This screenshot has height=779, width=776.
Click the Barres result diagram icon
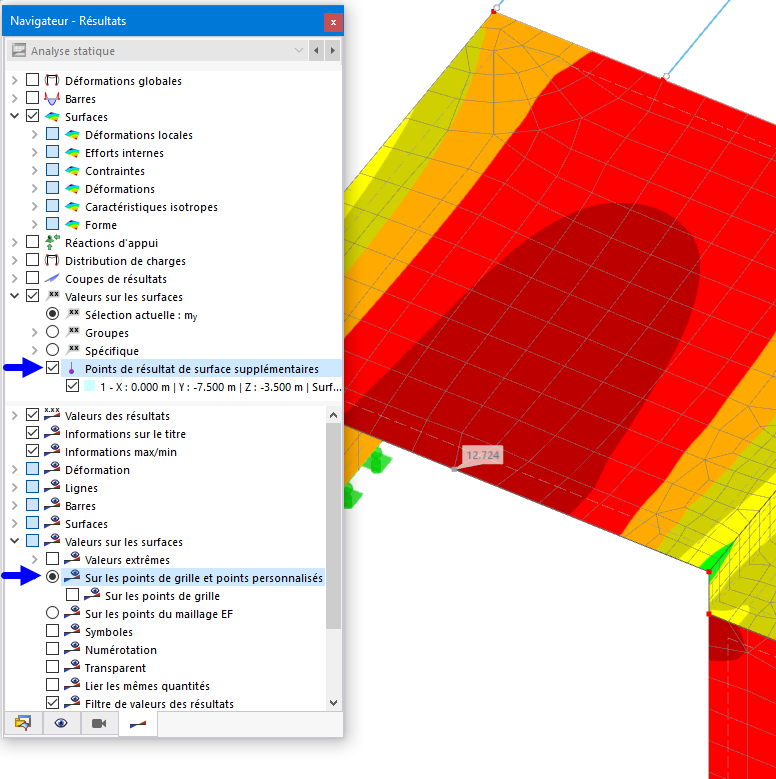coord(52,98)
